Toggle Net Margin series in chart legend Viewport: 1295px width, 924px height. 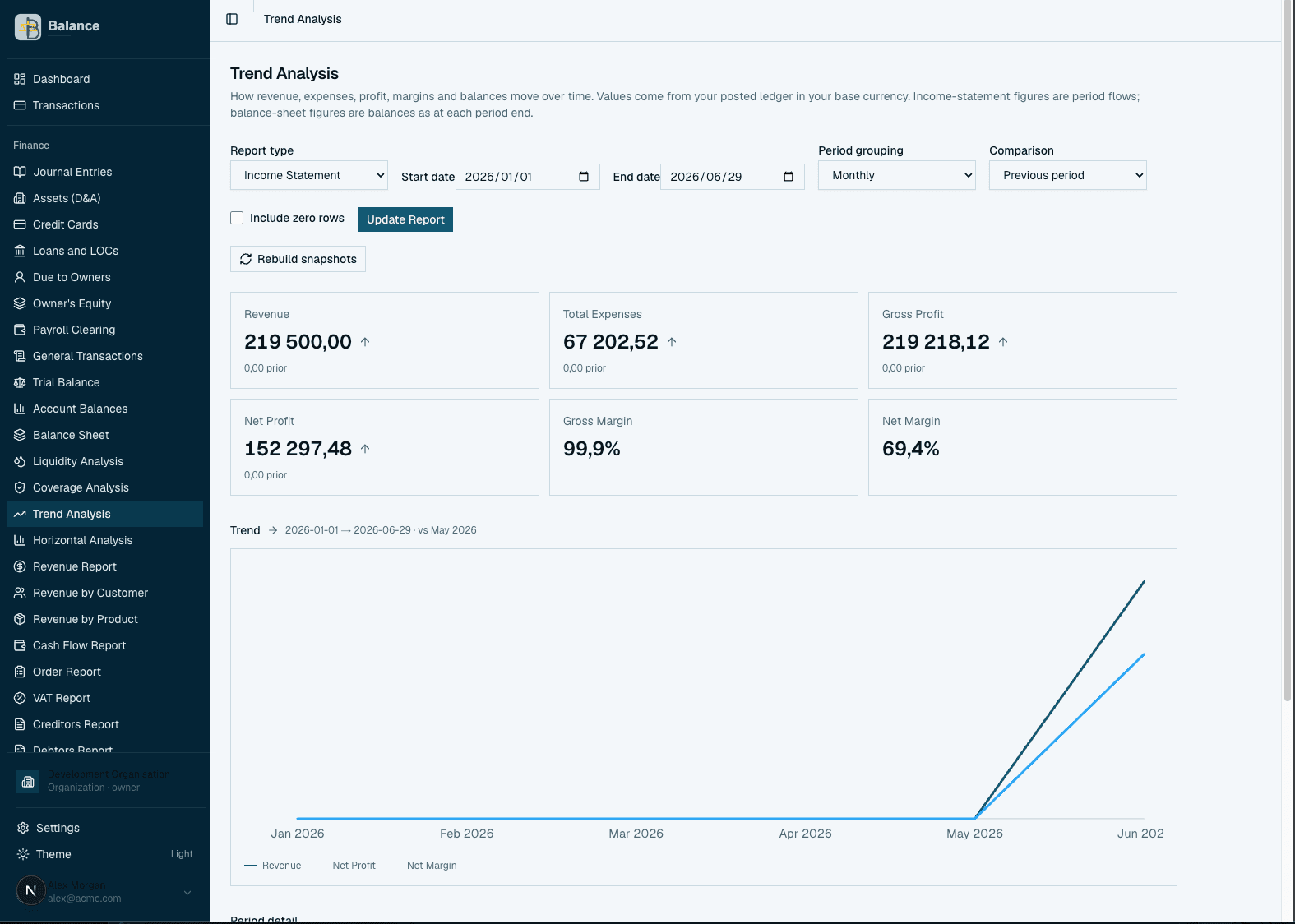click(432, 866)
